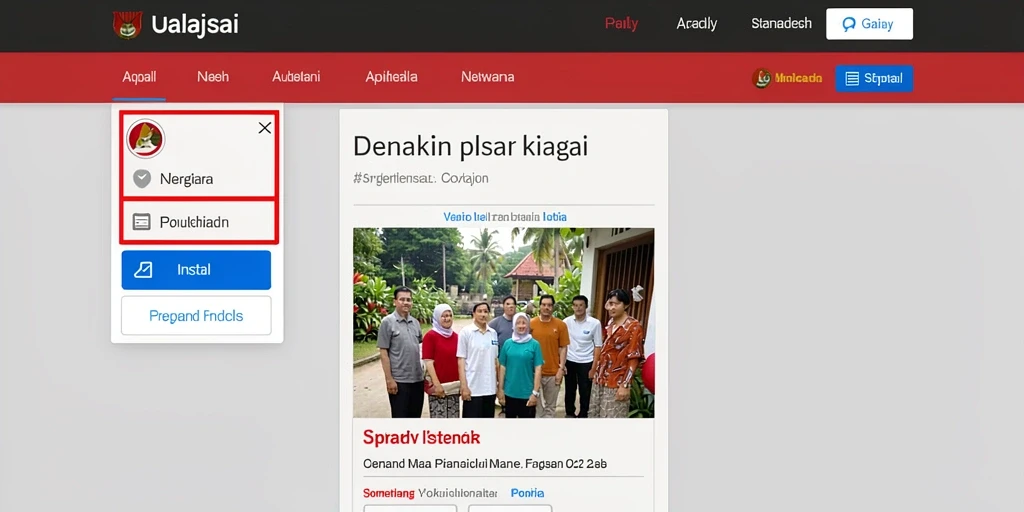Open the Veaio heil ran btaaia lotia link
Screen dimensions: 1024x512
click(505, 217)
